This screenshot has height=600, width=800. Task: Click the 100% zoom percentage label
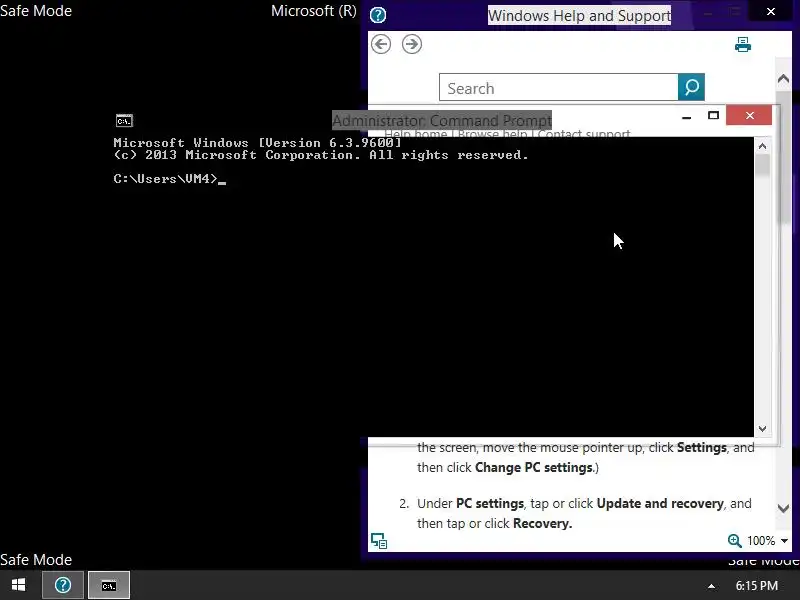pos(761,541)
